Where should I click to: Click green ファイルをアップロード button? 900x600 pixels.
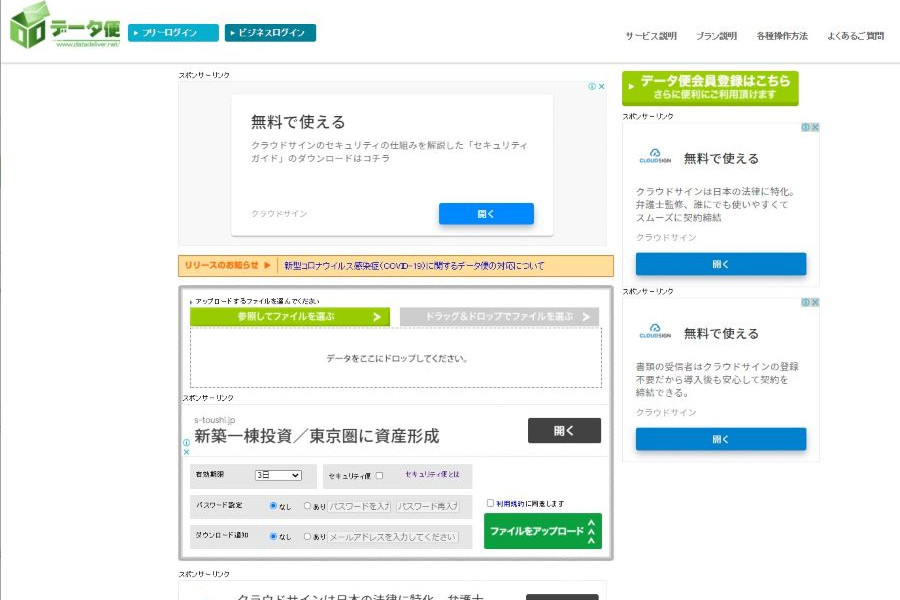pos(543,531)
